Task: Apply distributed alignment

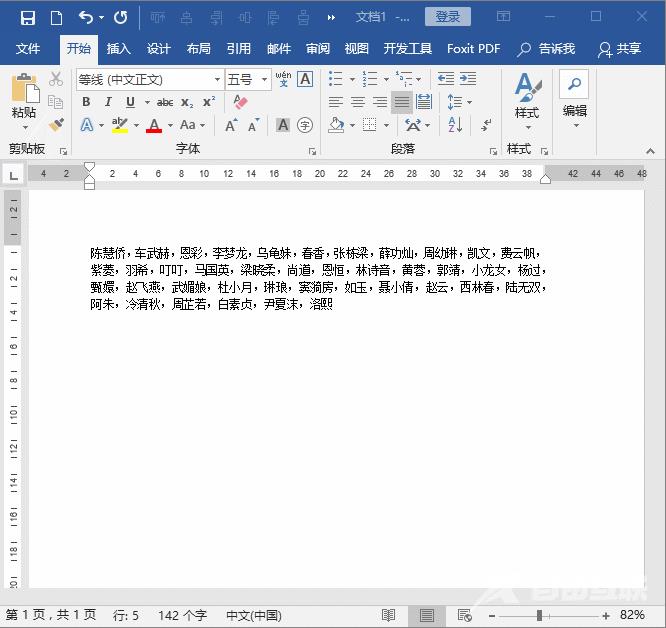Action: click(x=424, y=102)
